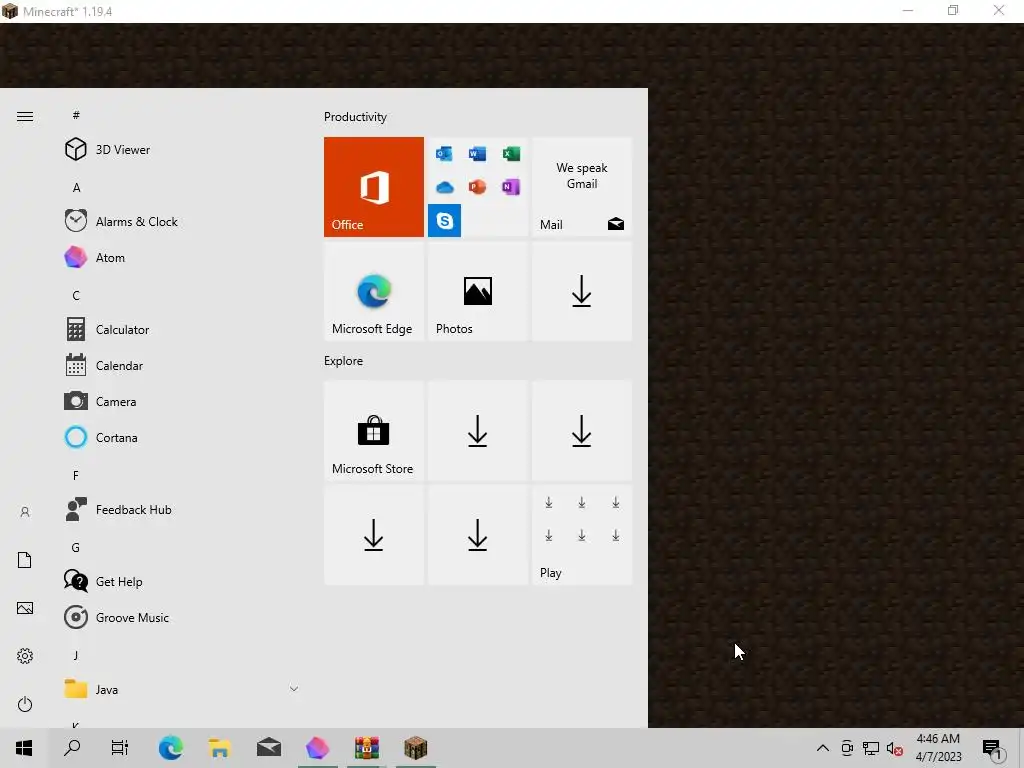1024x768 pixels.
Task: Click the Windows Start button
Action: 24,748
